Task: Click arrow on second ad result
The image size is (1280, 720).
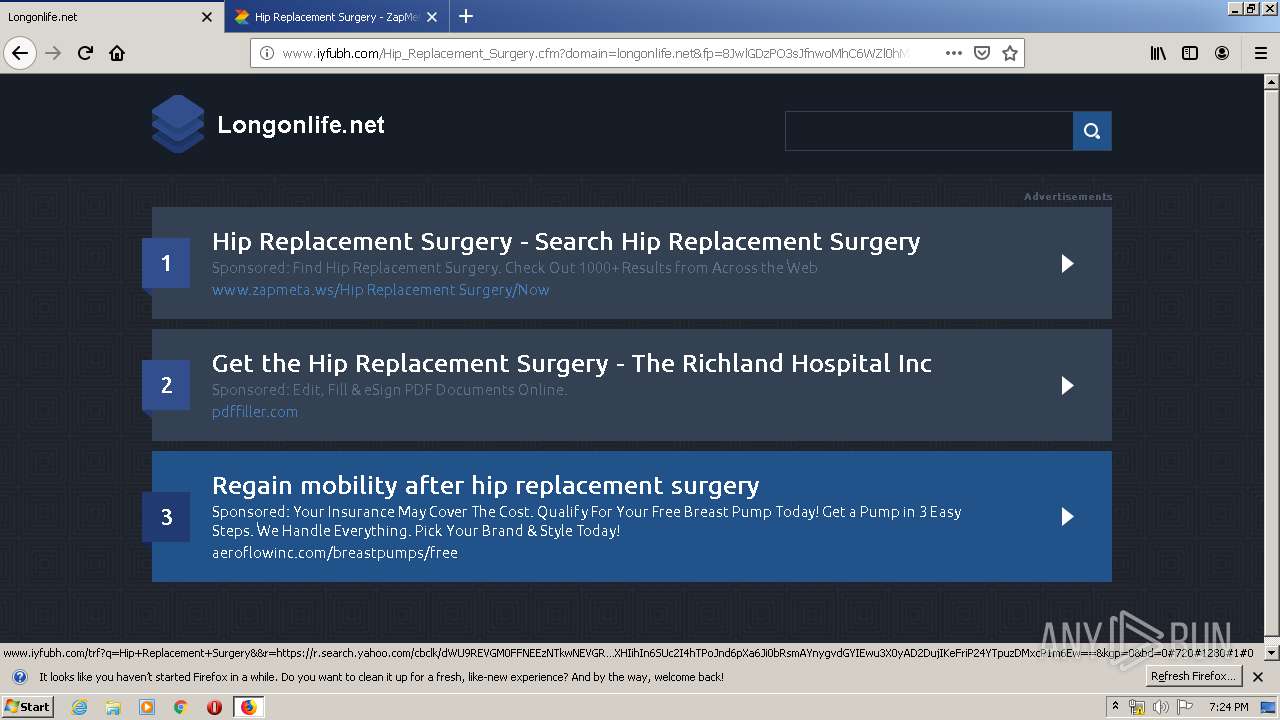Action: click(1067, 385)
